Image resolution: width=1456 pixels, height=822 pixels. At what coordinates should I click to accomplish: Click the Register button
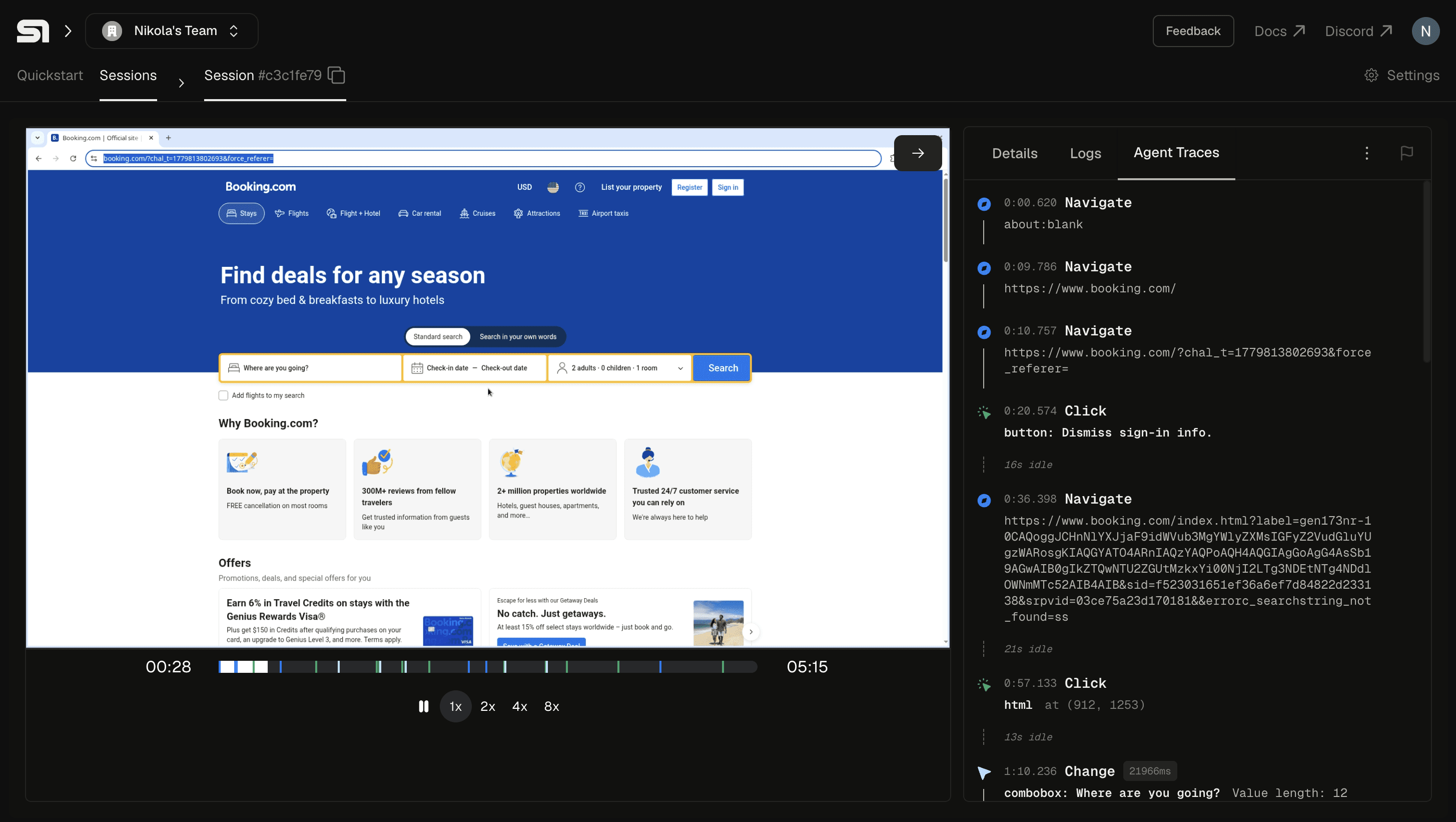(689, 187)
